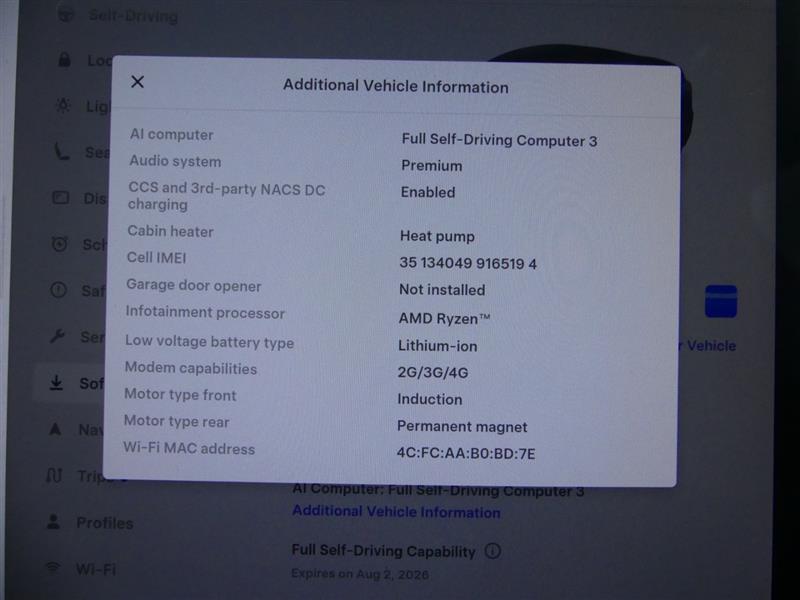This screenshot has width=800, height=600.
Task: Select CCS and 3rd-party NACS DC charging label
Action: click(227, 196)
